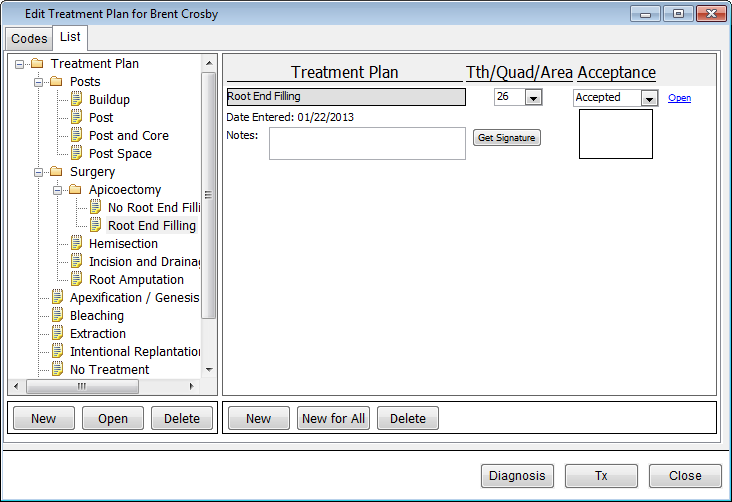Switch to the List tab

tap(70, 38)
